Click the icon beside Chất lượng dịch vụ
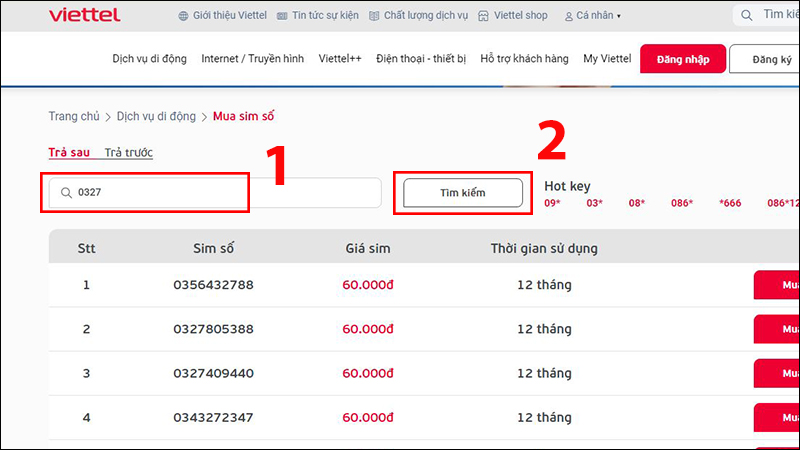The image size is (800, 450). (x=375, y=16)
